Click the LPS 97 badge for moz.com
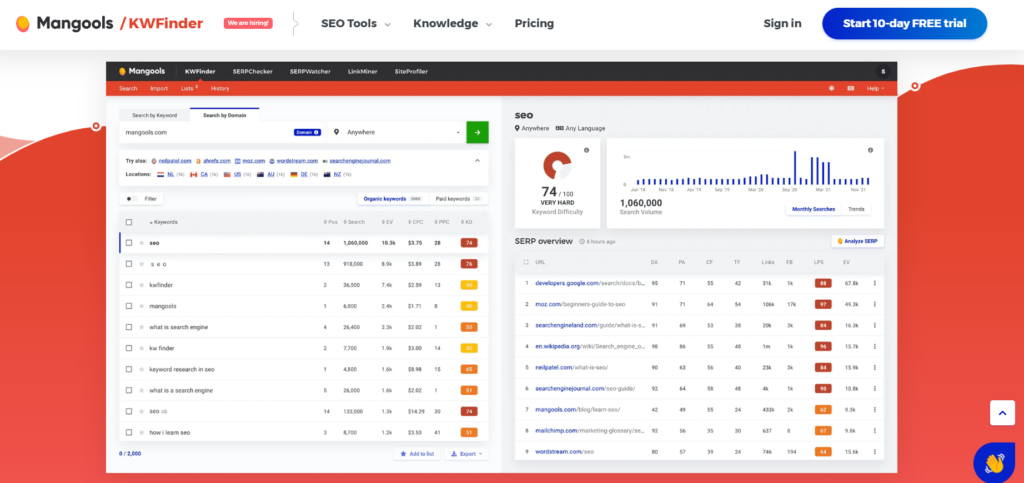The width and height of the screenshot is (1024, 483). pyautogui.click(x=824, y=304)
